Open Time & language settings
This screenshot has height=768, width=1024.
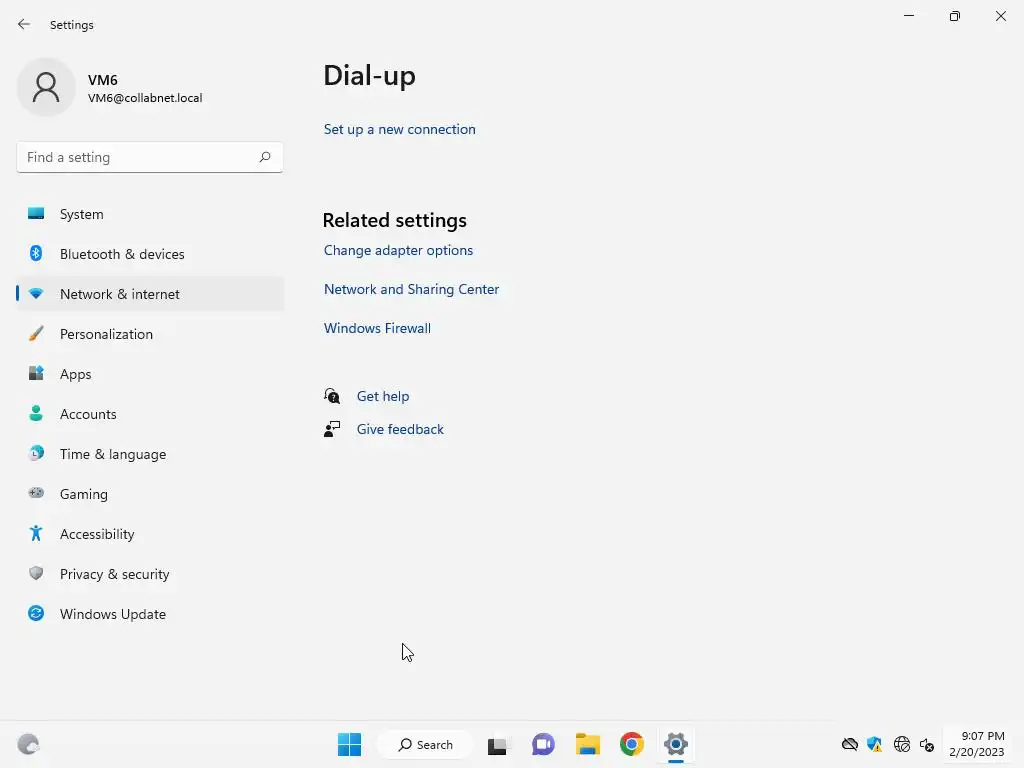(x=150, y=454)
